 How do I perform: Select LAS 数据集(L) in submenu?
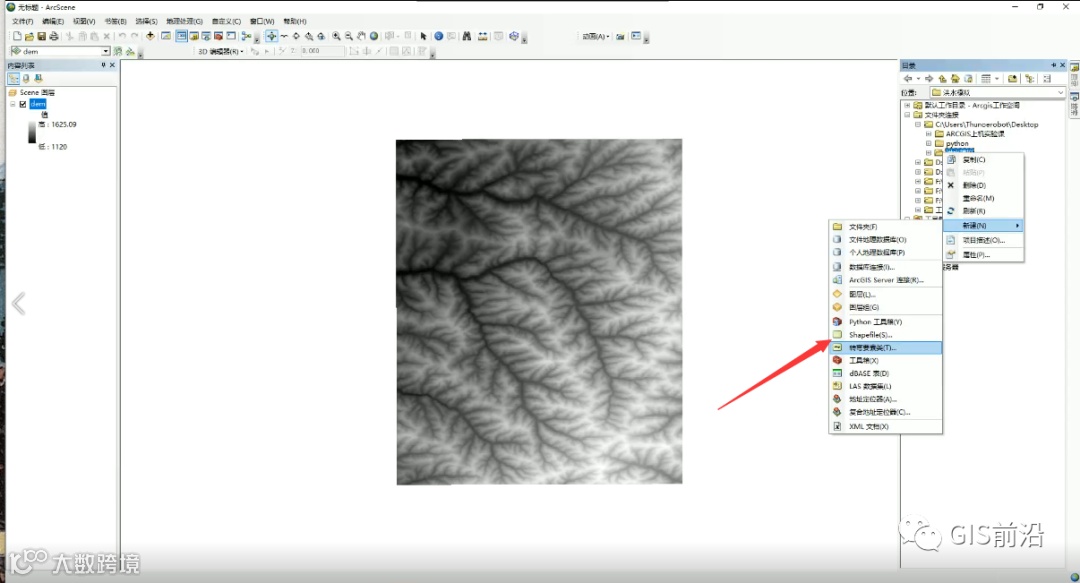885,387
